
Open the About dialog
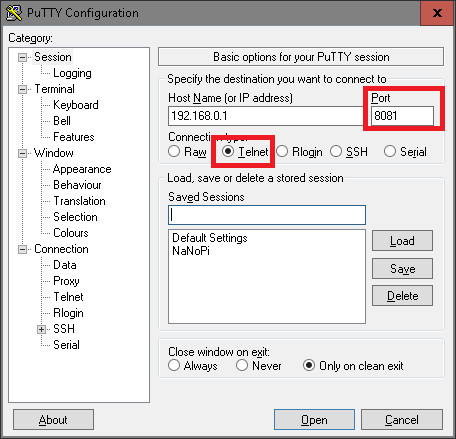pos(53,420)
